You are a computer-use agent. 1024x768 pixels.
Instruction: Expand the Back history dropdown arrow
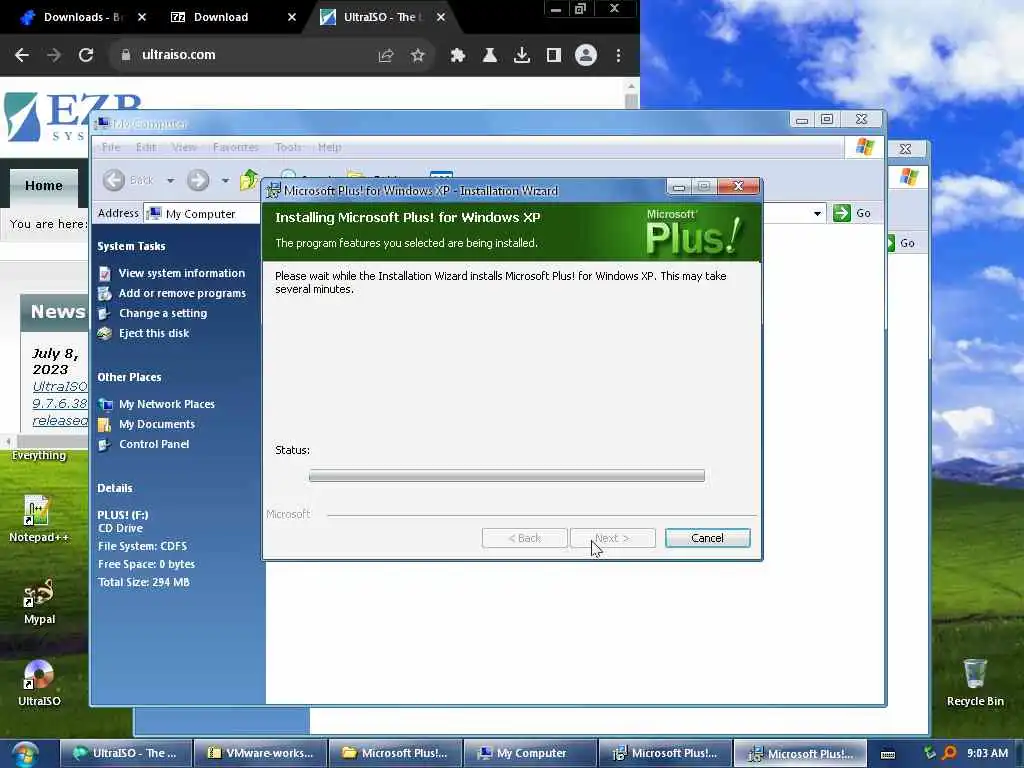(170, 180)
